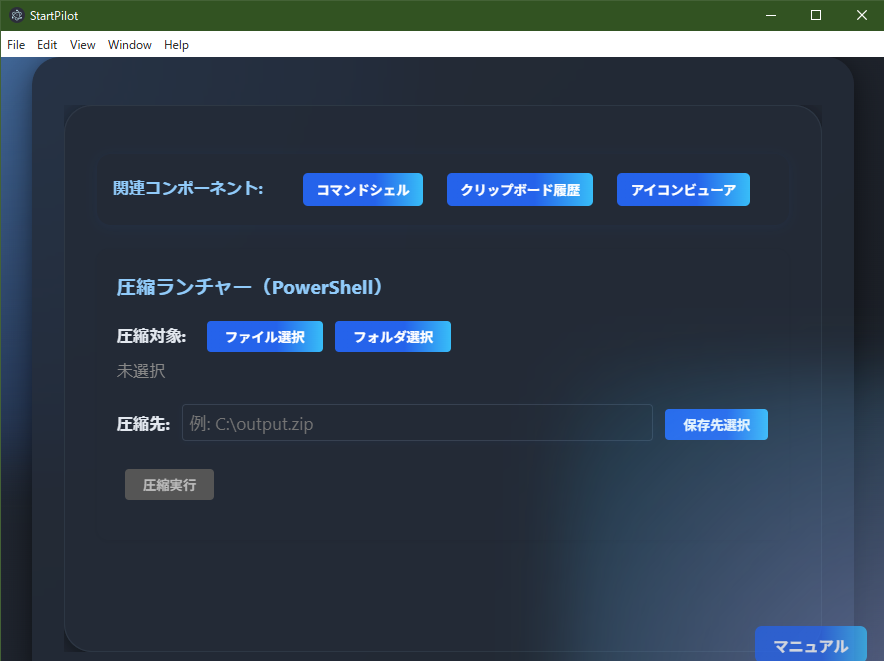Click ファイル選択 to pick files to compress
The image size is (884, 661).
pos(264,336)
